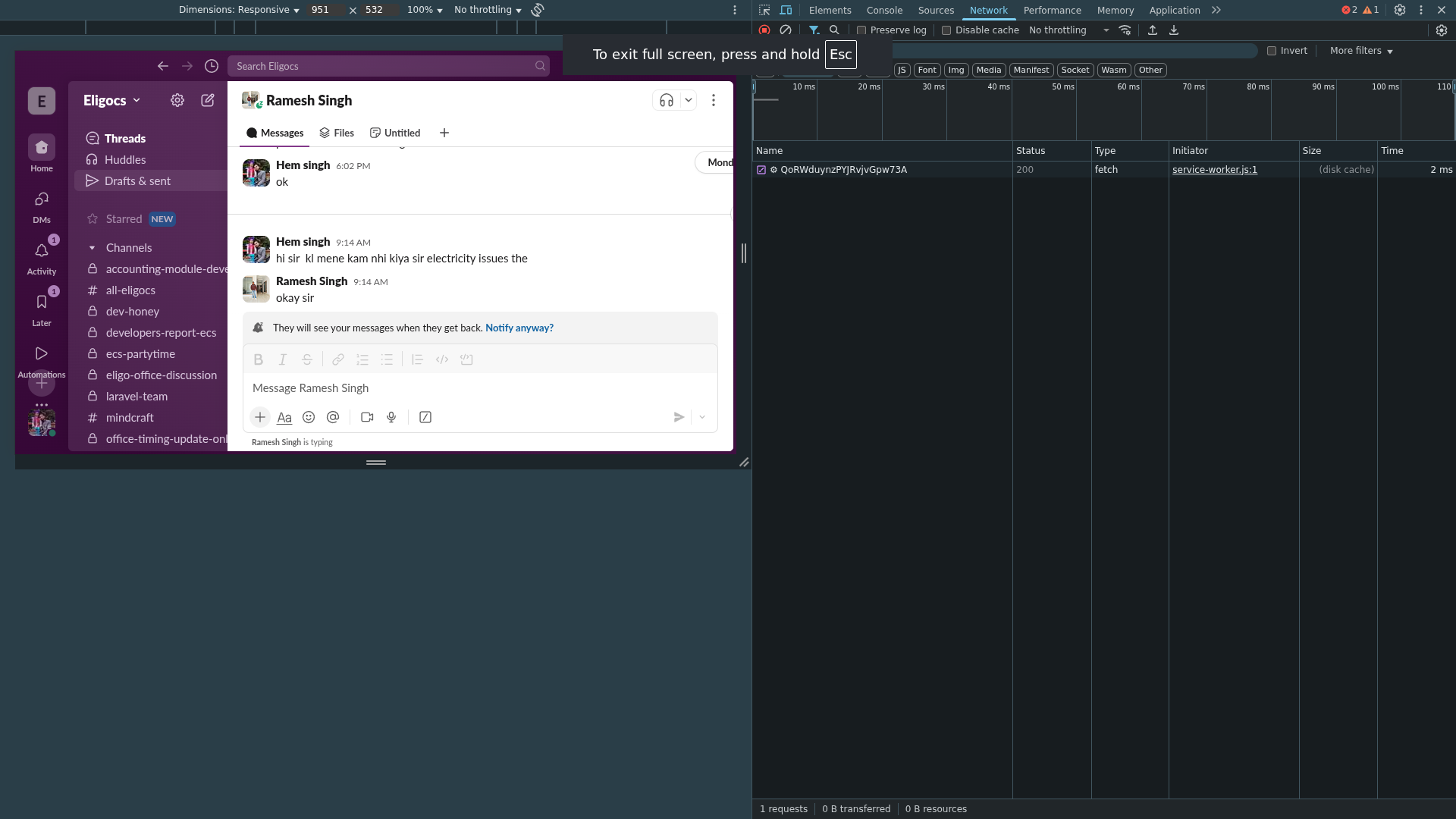Image resolution: width=1456 pixels, height=819 pixels.
Task: Stop recording network log
Action: pyautogui.click(x=764, y=30)
